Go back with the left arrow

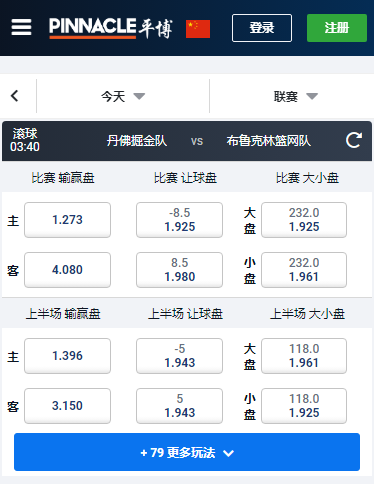coord(15,96)
